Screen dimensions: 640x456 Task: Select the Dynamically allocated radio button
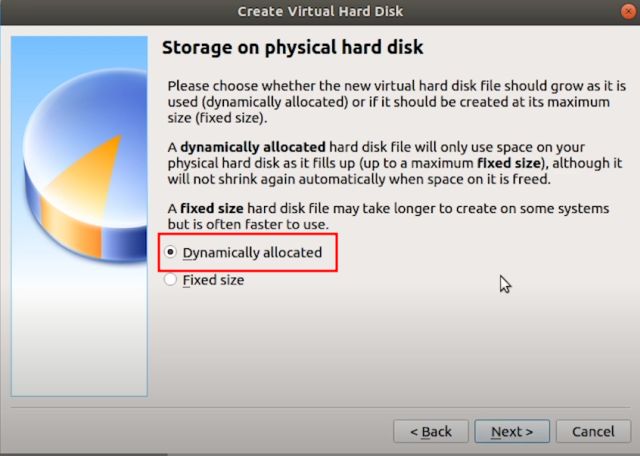pos(171,253)
